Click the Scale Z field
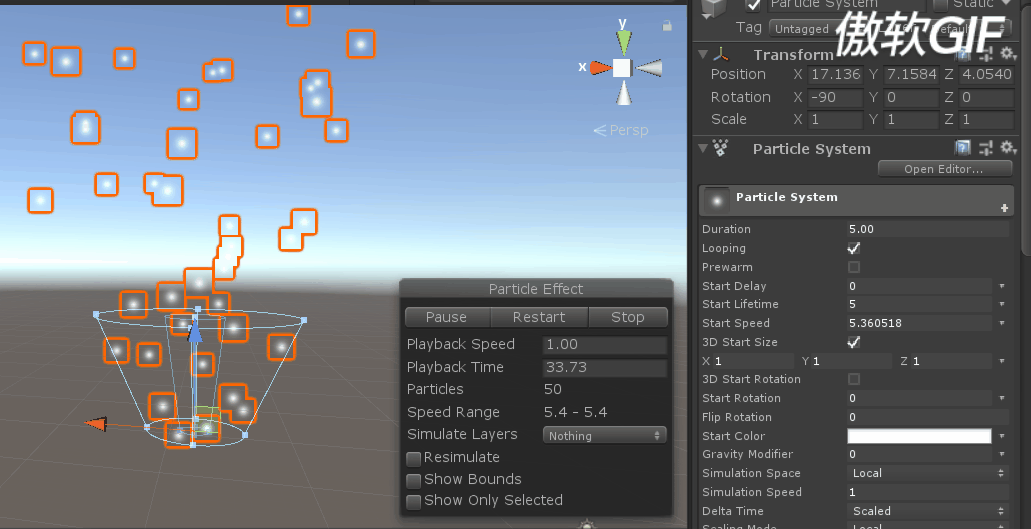This screenshot has height=529, width=1031. (x=986, y=120)
